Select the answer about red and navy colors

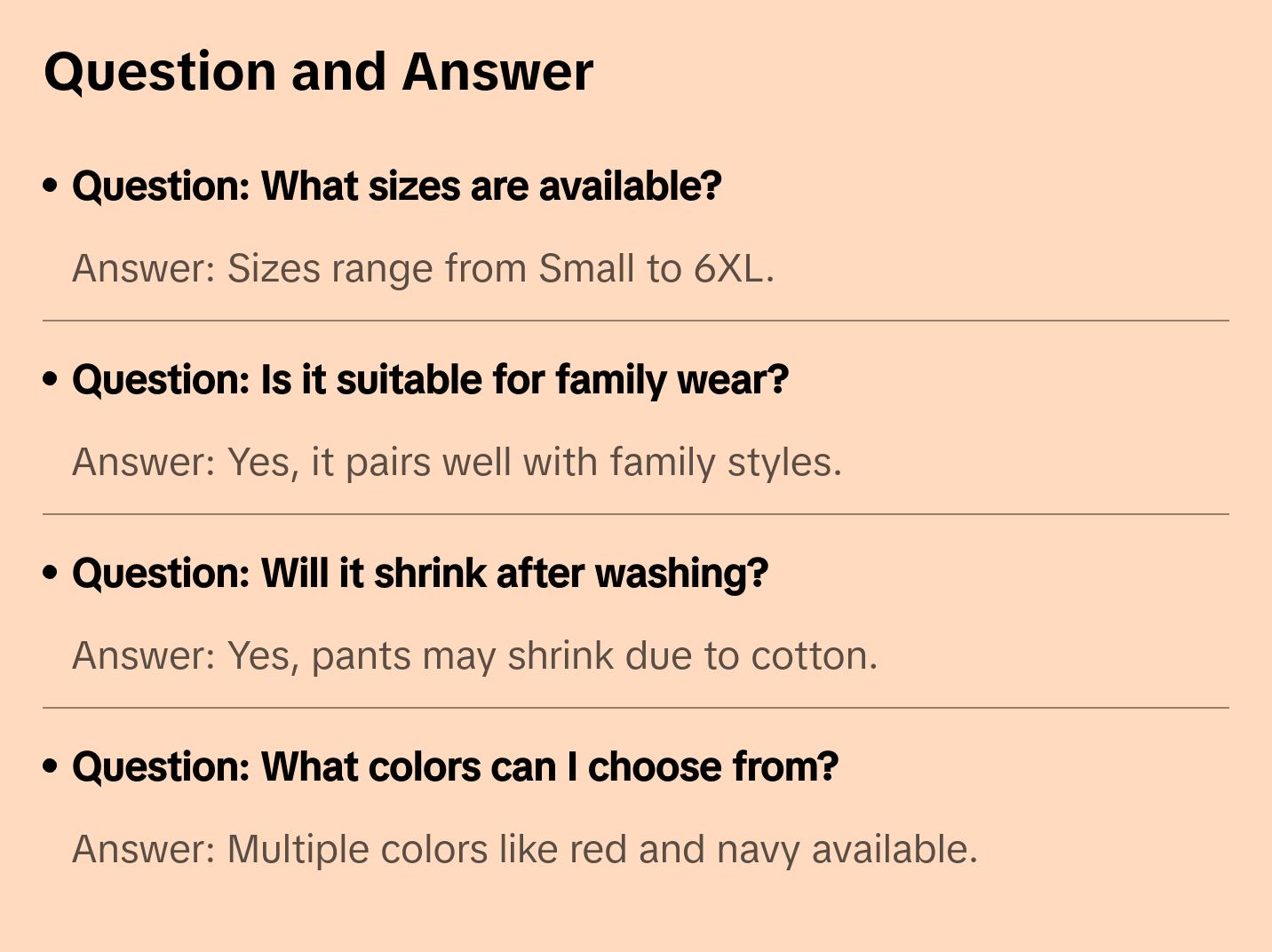pyautogui.click(x=524, y=849)
